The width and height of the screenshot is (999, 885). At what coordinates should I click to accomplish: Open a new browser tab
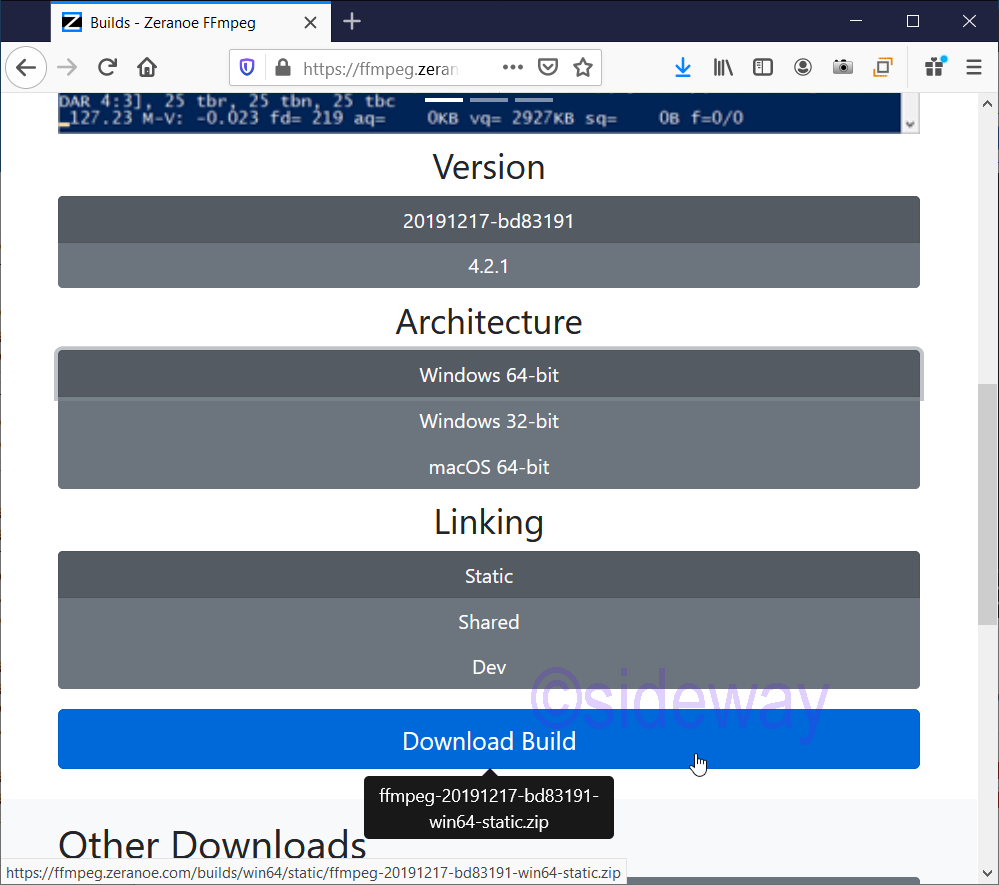click(352, 21)
